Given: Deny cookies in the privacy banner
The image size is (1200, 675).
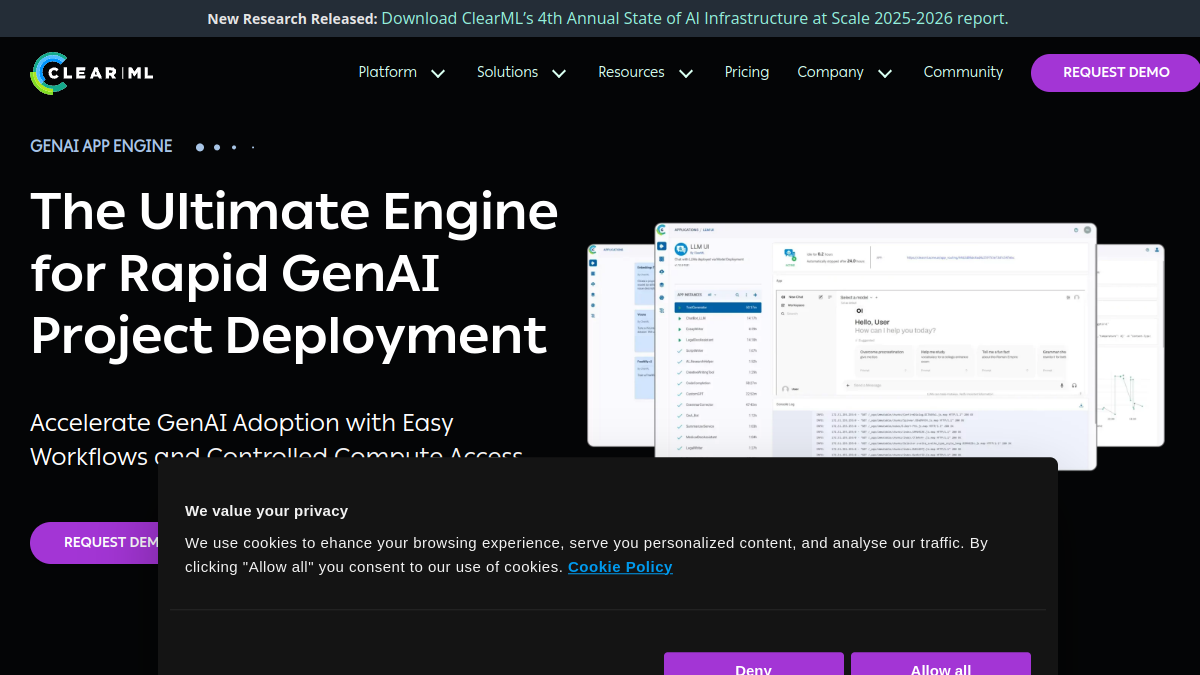Looking at the screenshot, I should tap(753, 664).
